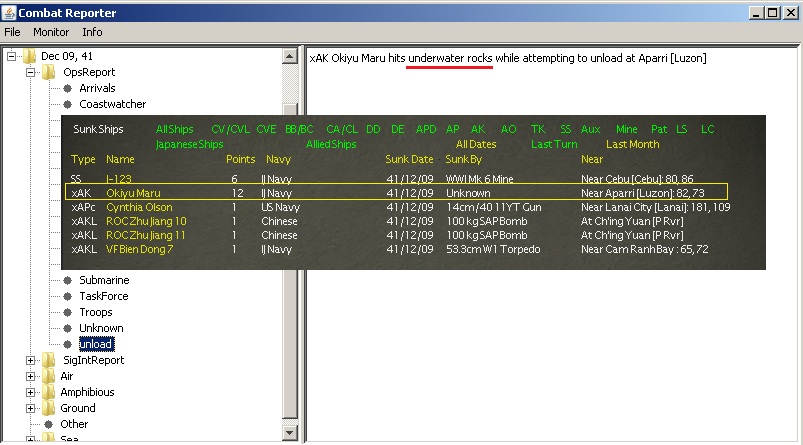Viewport: 803px width, 445px height.
Task: Click the Java icon in title bar
Action: click(9, 12)
